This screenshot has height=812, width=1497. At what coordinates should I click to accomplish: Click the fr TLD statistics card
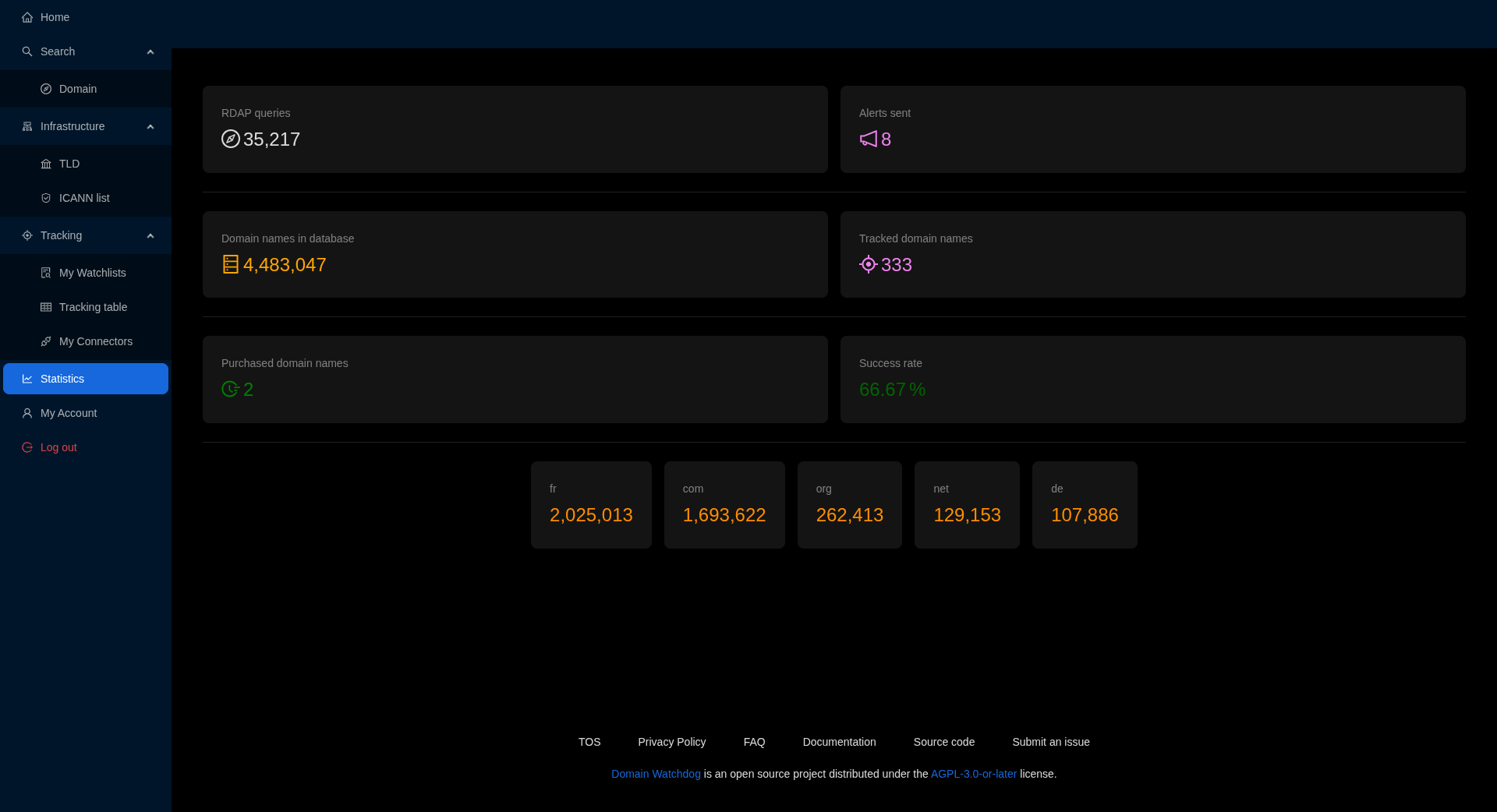pos(590,504)
